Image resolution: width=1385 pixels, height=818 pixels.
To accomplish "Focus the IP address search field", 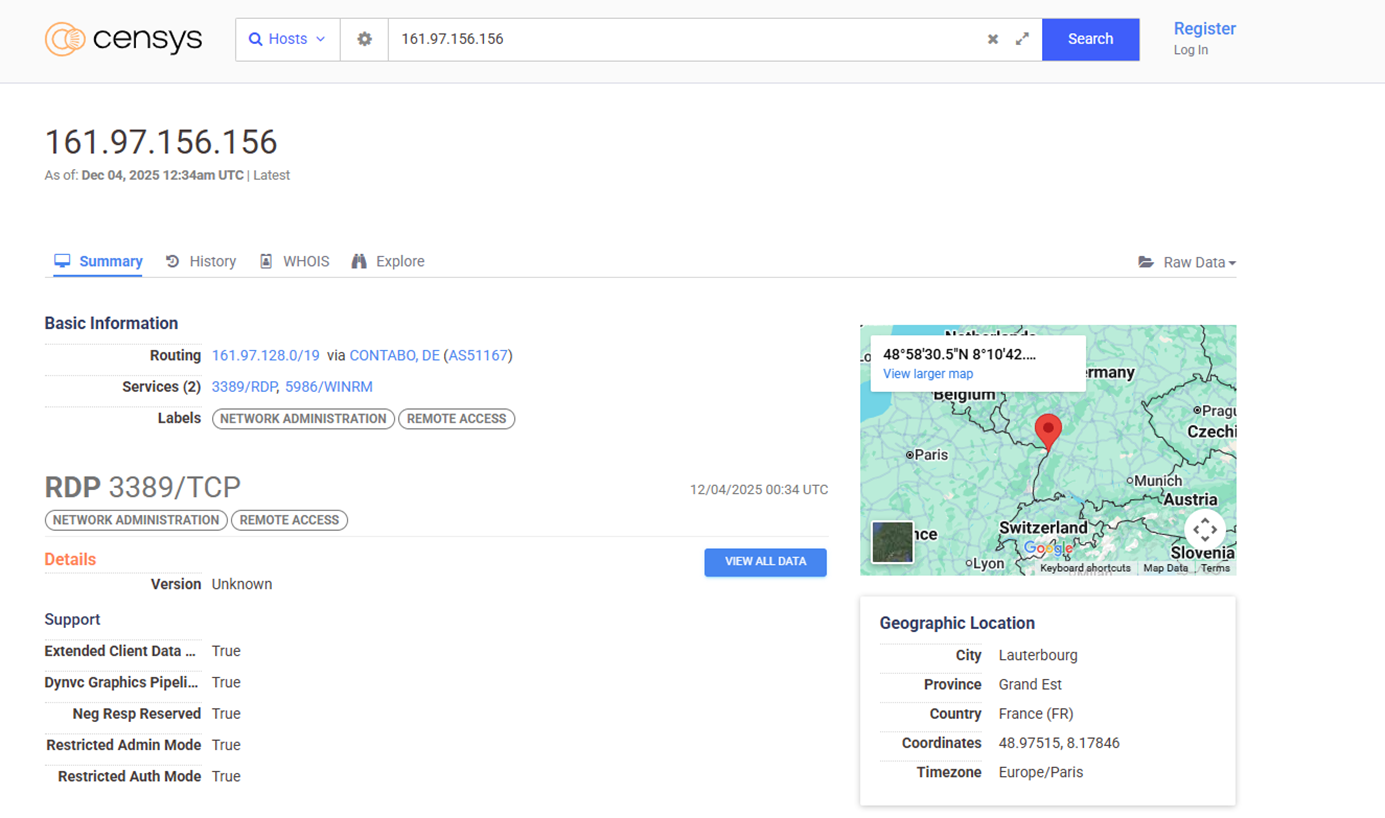I will click(x=680, y=39).
